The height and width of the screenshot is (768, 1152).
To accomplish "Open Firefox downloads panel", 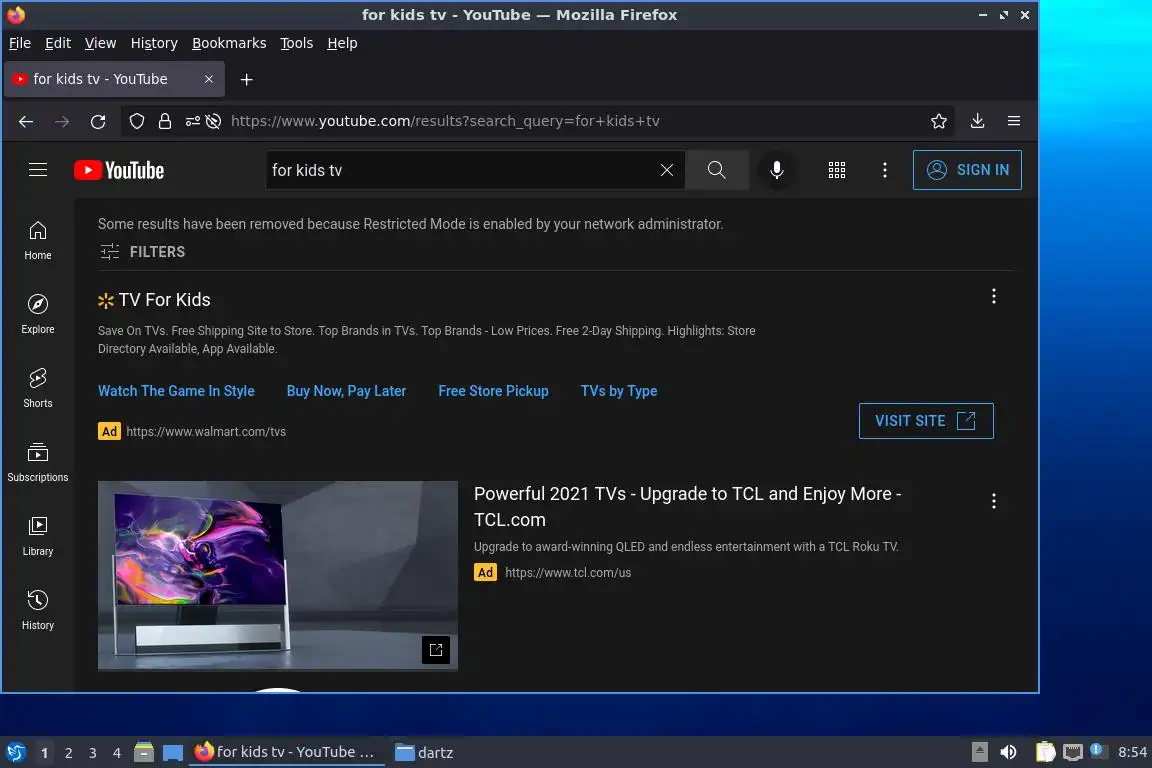I will tap(977, 121).
